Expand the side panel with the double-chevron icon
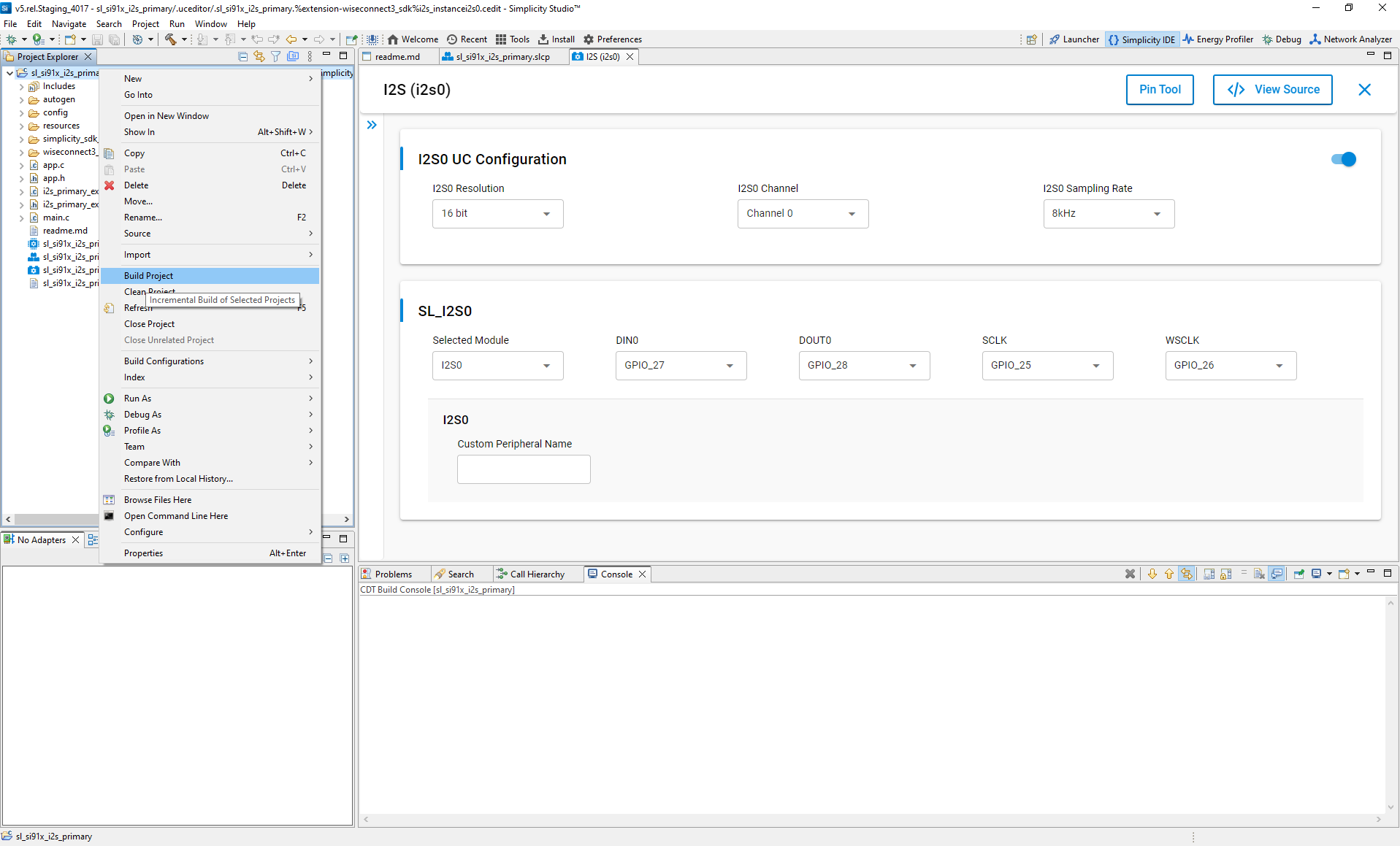The image size is (1400, 846). [x=372, y=125]
